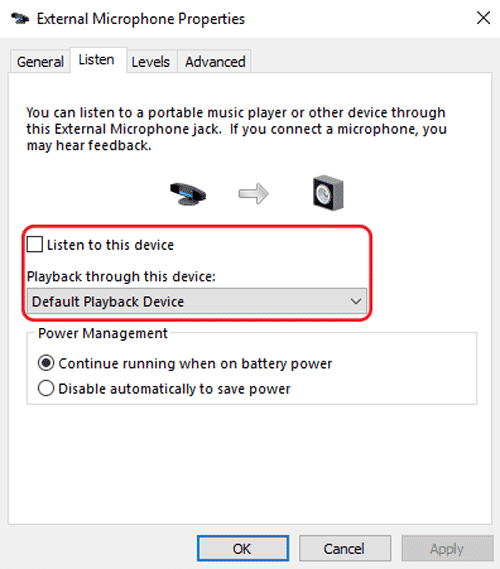Click the gray arrow between devices
Screen dimensions: 500x569
pos(254,193)
